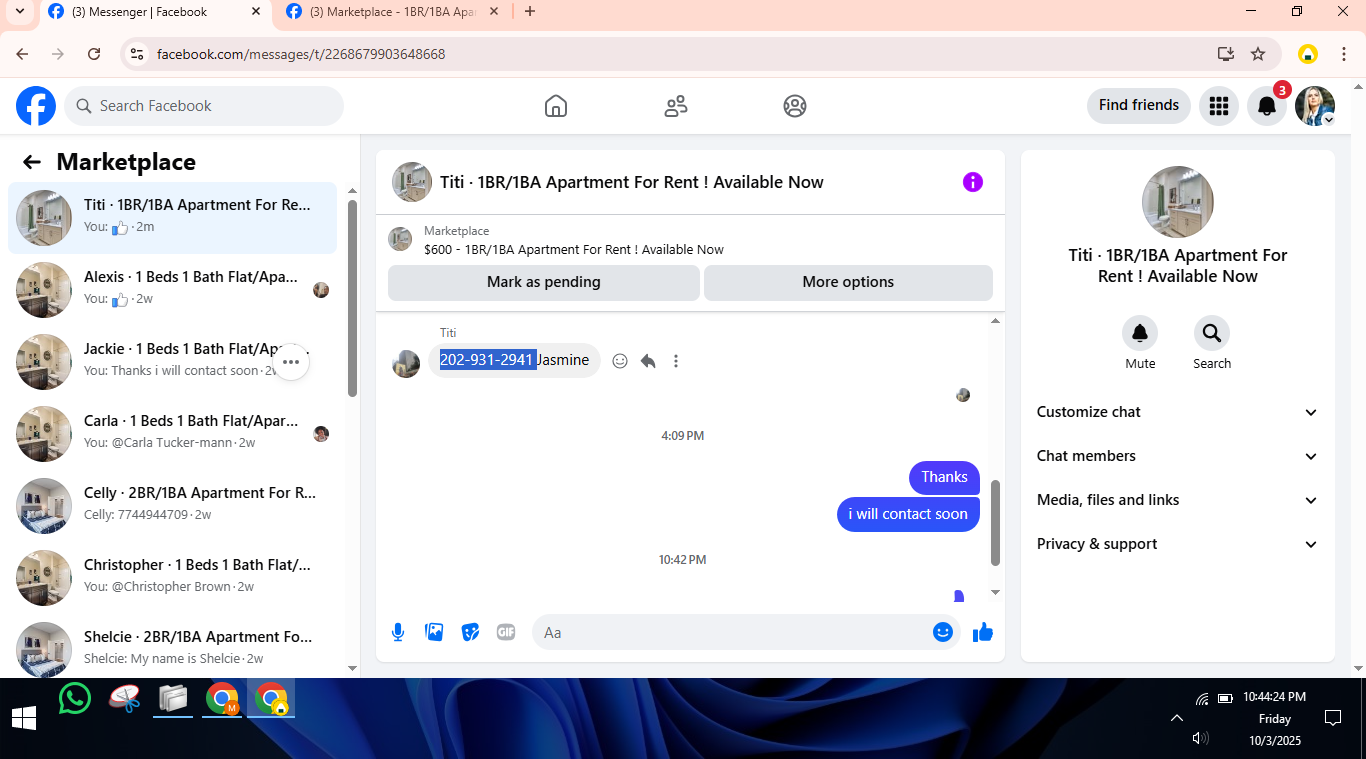Open Chrome's three-dot menu

tap(1344, 54)
